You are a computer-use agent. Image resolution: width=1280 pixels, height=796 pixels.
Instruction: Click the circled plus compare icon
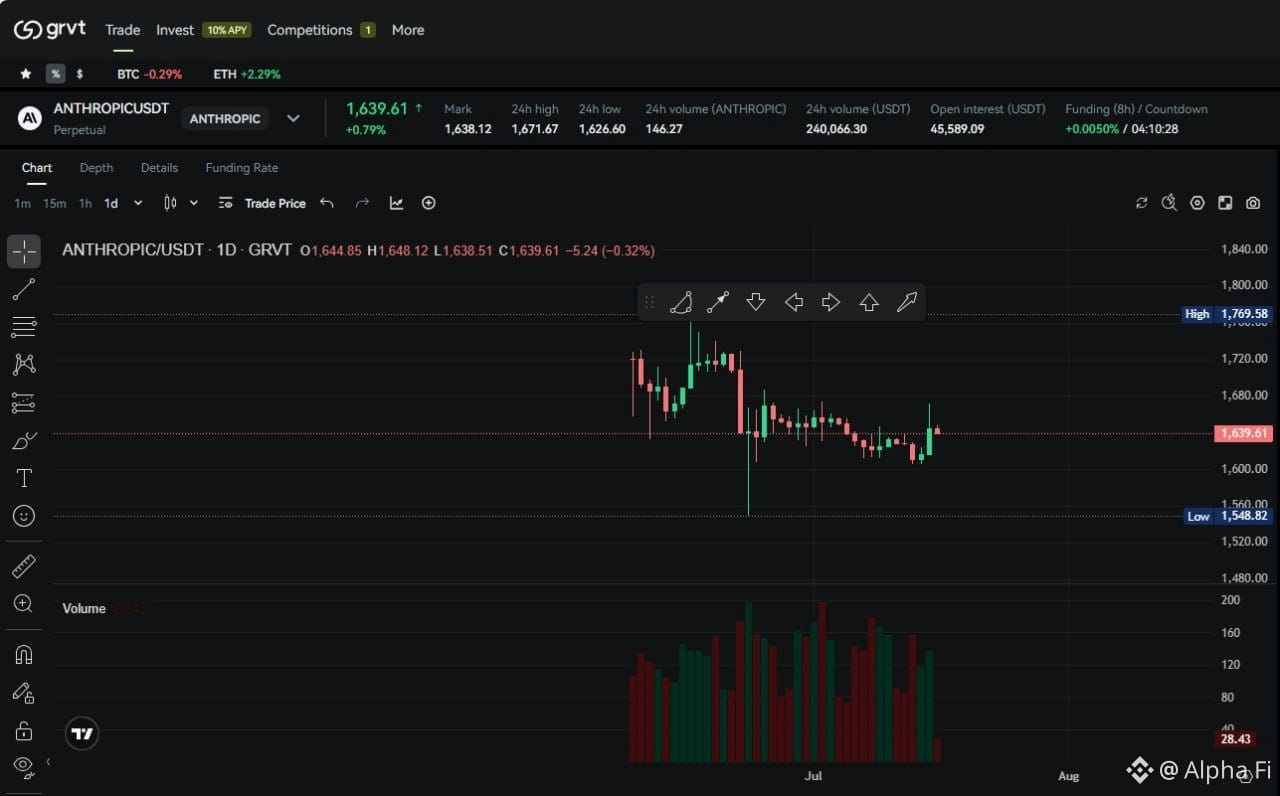click(429, 203)
